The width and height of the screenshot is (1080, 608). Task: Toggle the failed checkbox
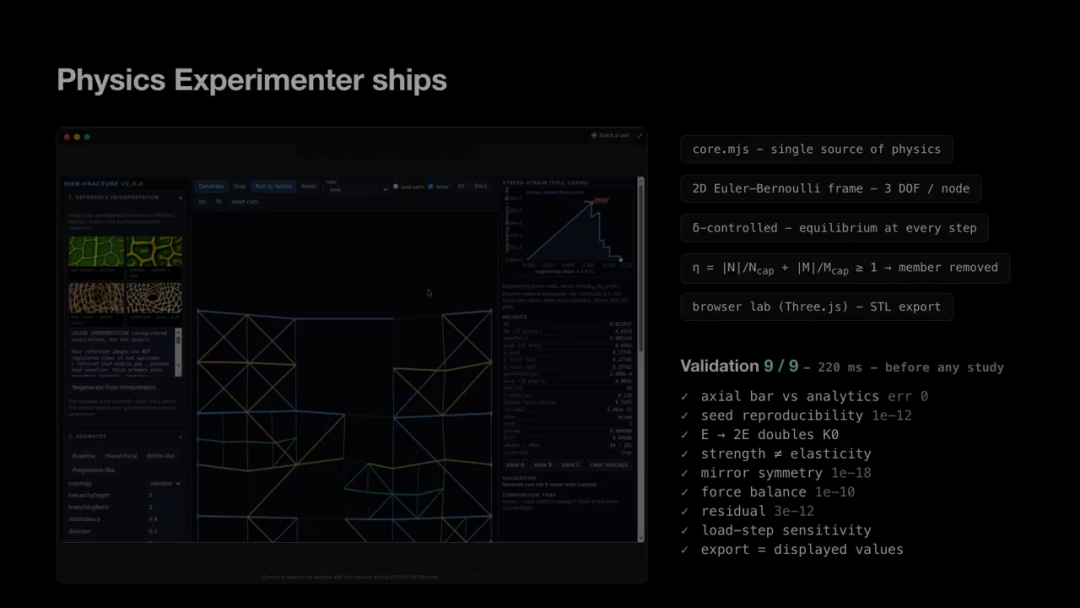click(x=430, y=187)
